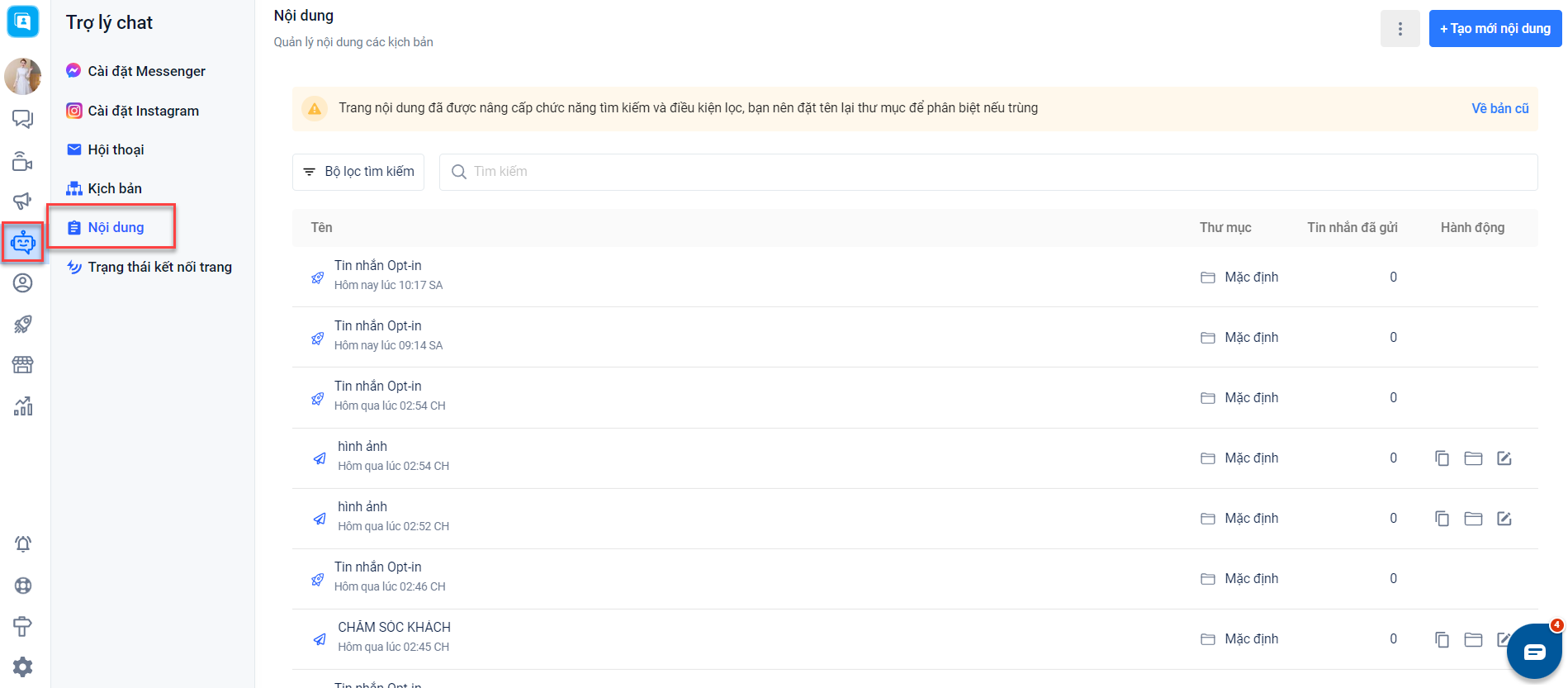Select the chatbot robot icon in sidebar
The width and height of the screenshot is (1568, 688).
[23, 242]
